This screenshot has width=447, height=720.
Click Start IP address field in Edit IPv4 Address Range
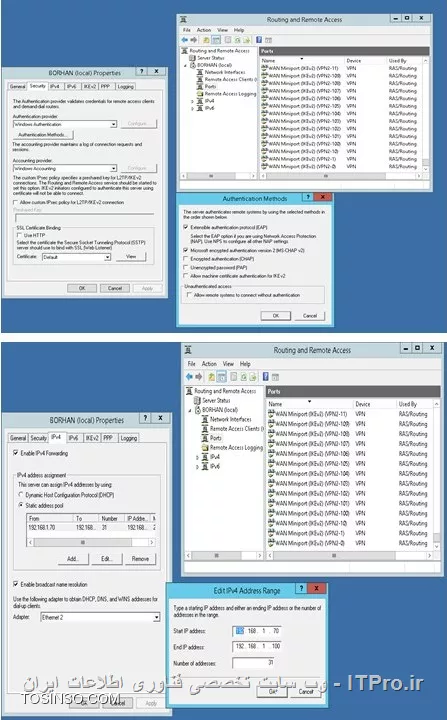tap(257, 631)
